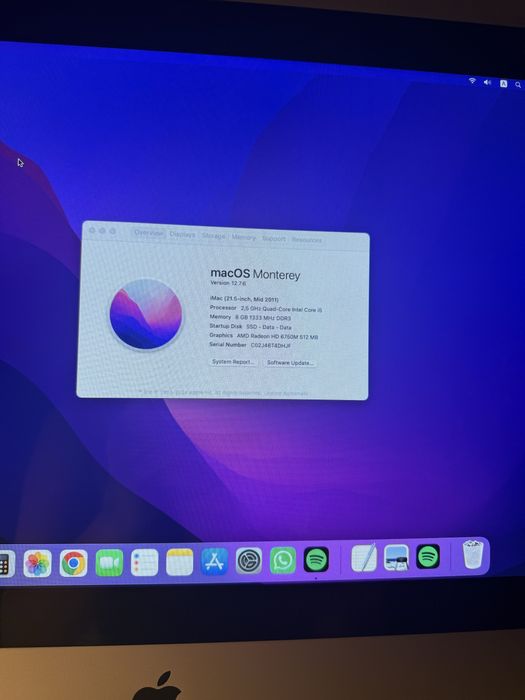Click the 'Version 12.7.6' text
The height and width of the screenshot is (700, 525).
pyautogui.click(x=228, y=283)
